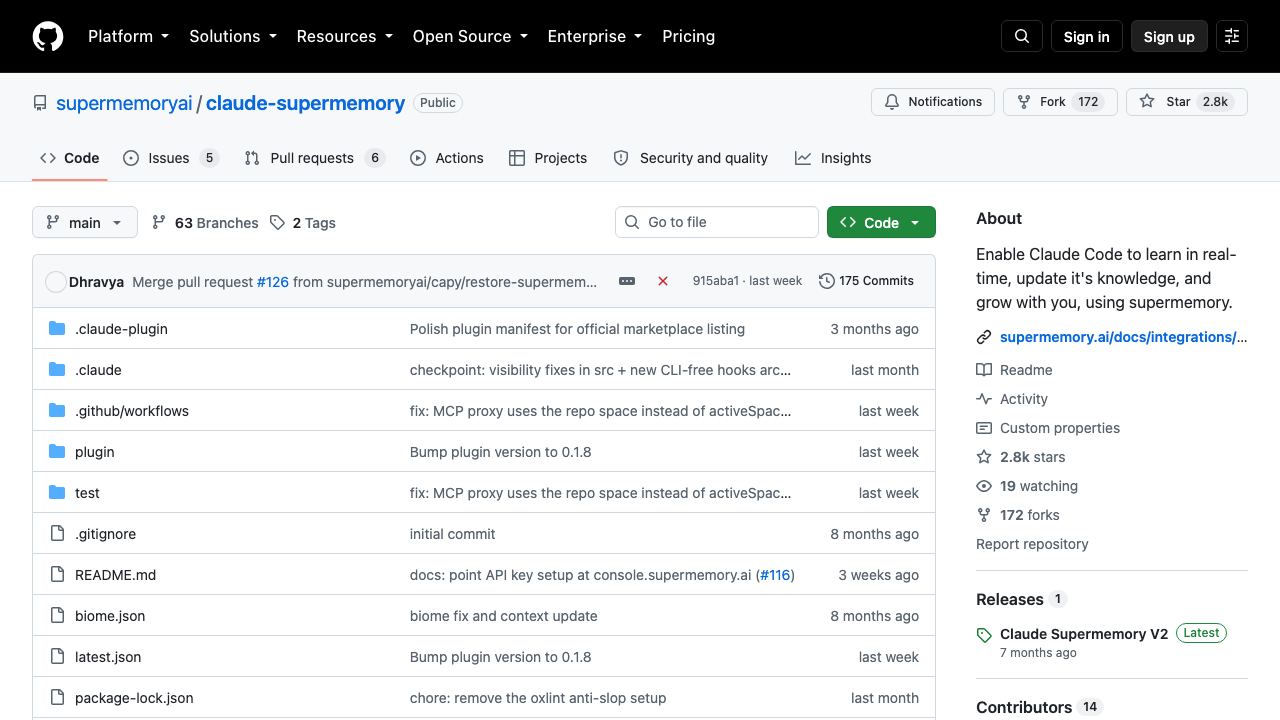Image resolution: width=1280 pixels, height=720 pixels.
Task: Switch to the Insights tab
Action: [833, 158]
